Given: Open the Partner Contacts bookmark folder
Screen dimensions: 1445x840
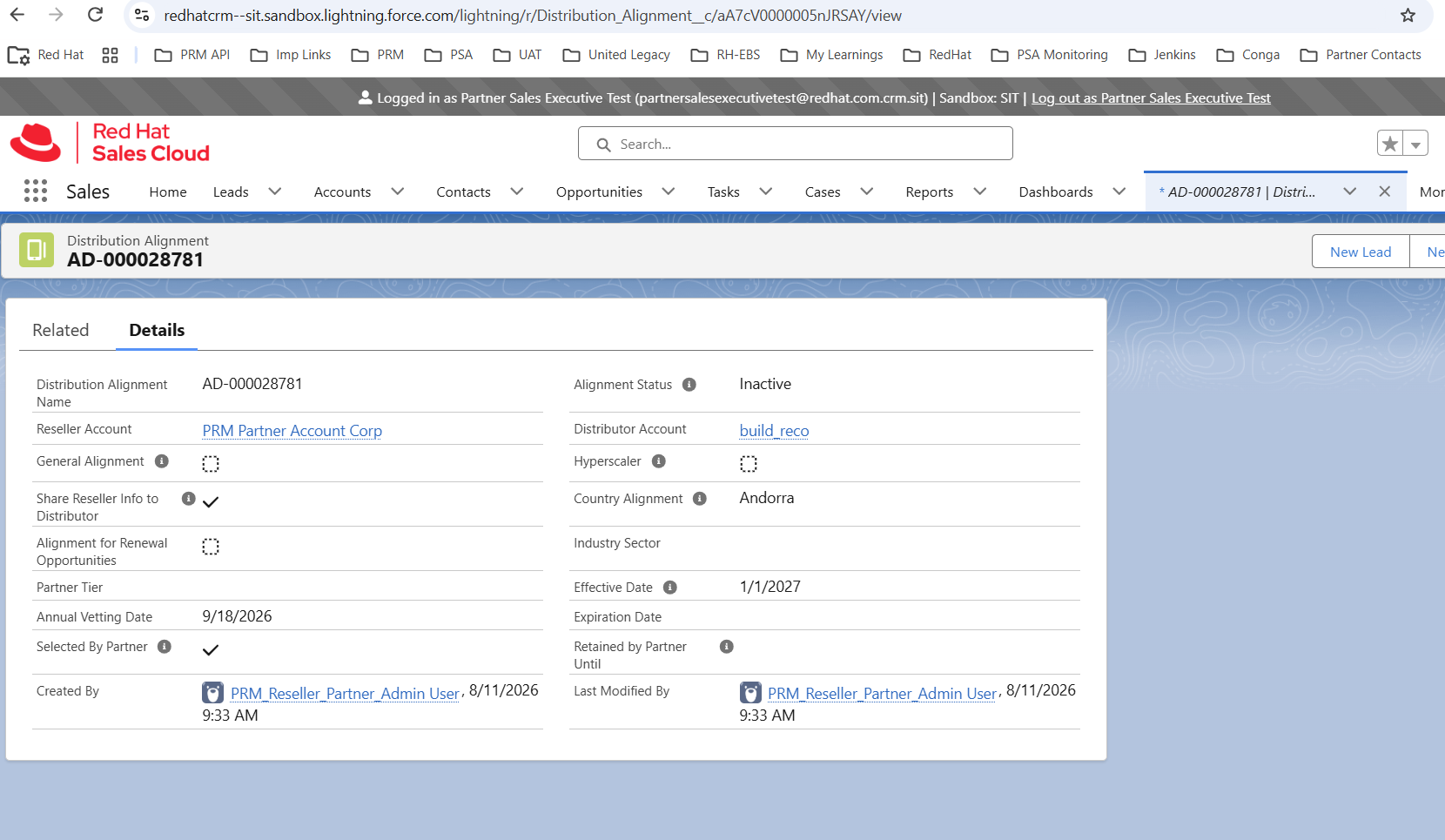Looking at the screenshot, I should coord(1361,55).
